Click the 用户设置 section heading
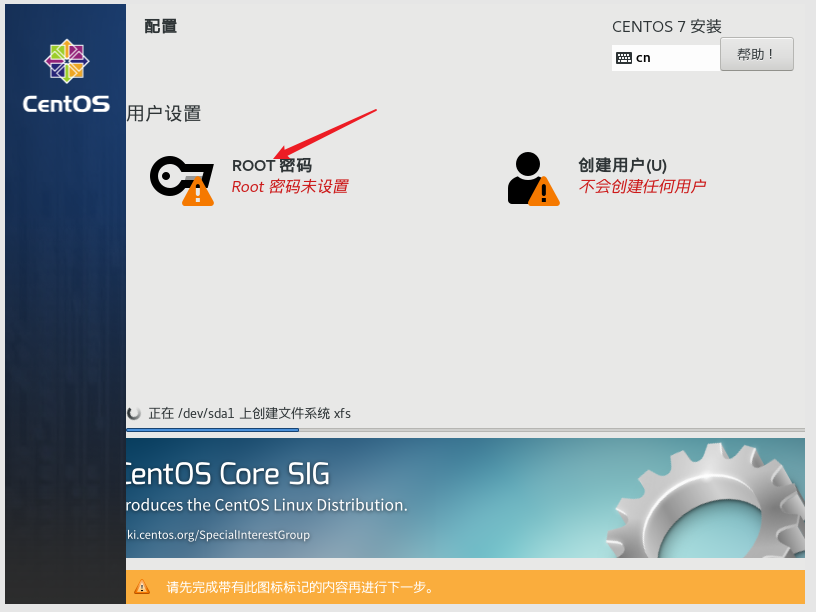 pos(164,113)
